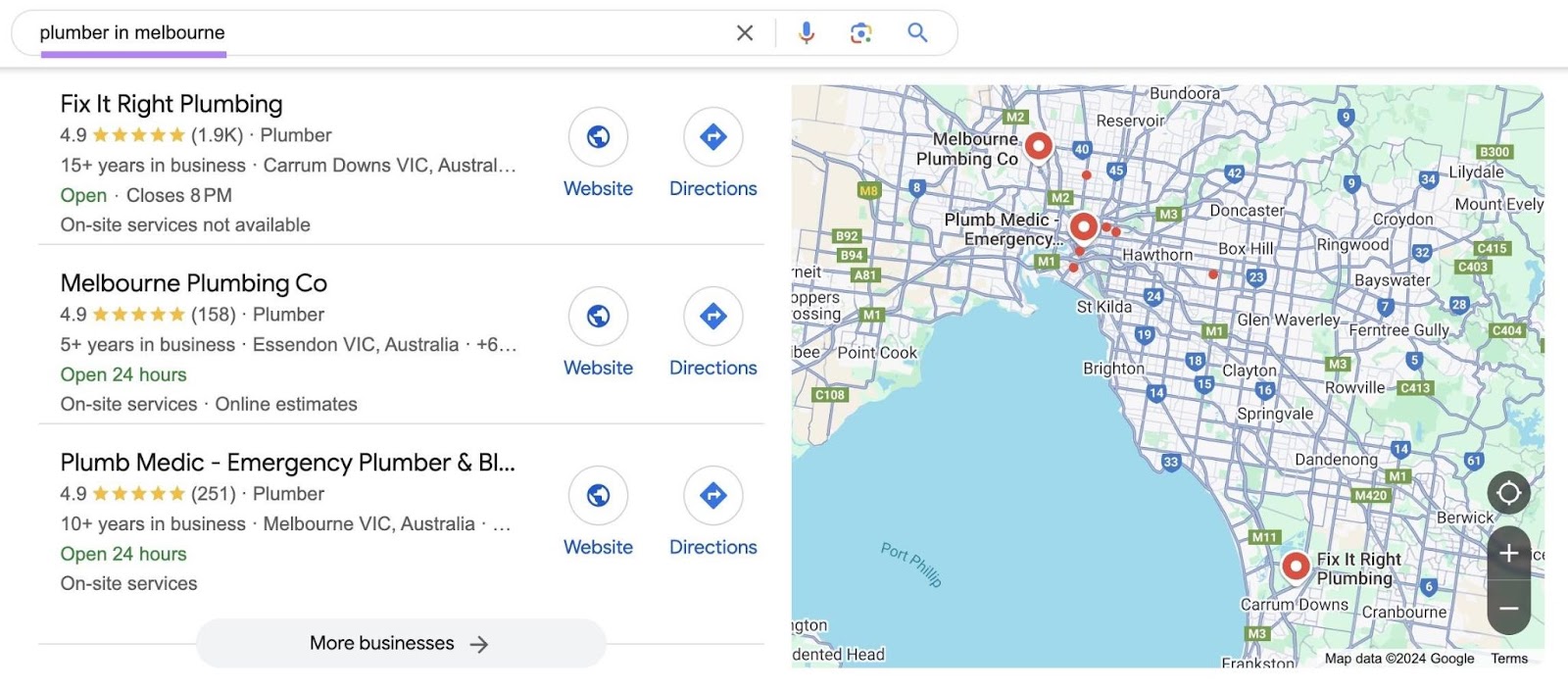Screen dimensions: 1568x691
Task: Click 'Open 24 hours' under Melbourne Plumbing Co
Action: pos(123,374)
